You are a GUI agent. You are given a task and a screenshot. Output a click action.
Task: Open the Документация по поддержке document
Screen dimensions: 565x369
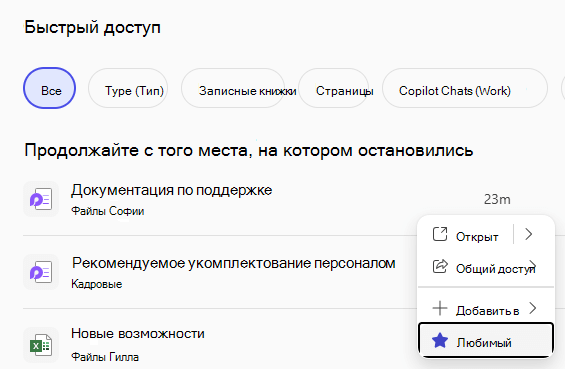(x=172, y=190)
